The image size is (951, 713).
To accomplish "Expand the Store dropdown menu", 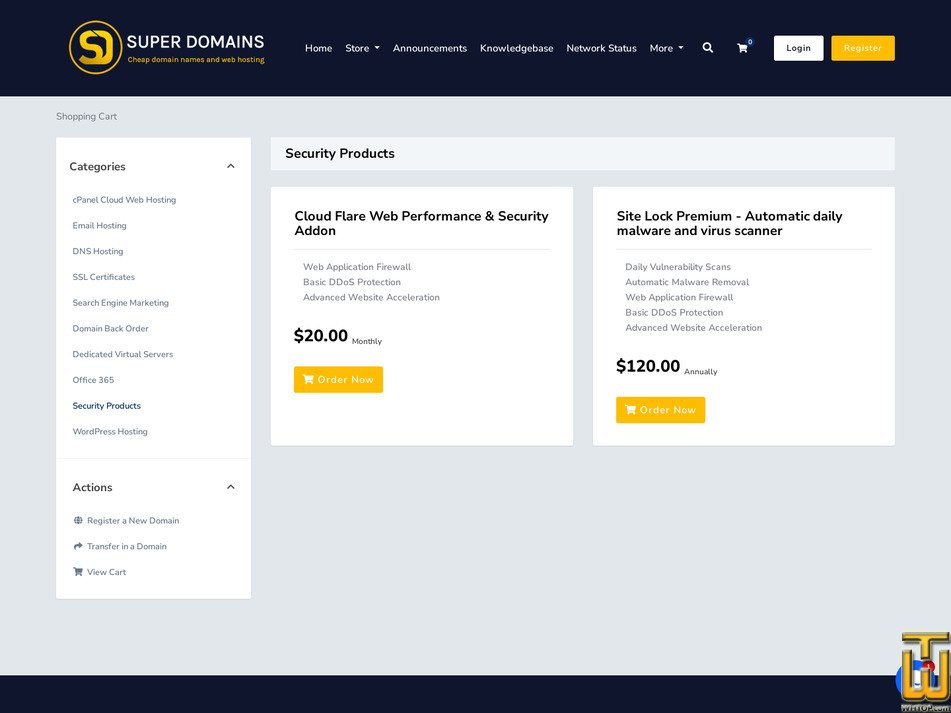I will pos(362,48).
